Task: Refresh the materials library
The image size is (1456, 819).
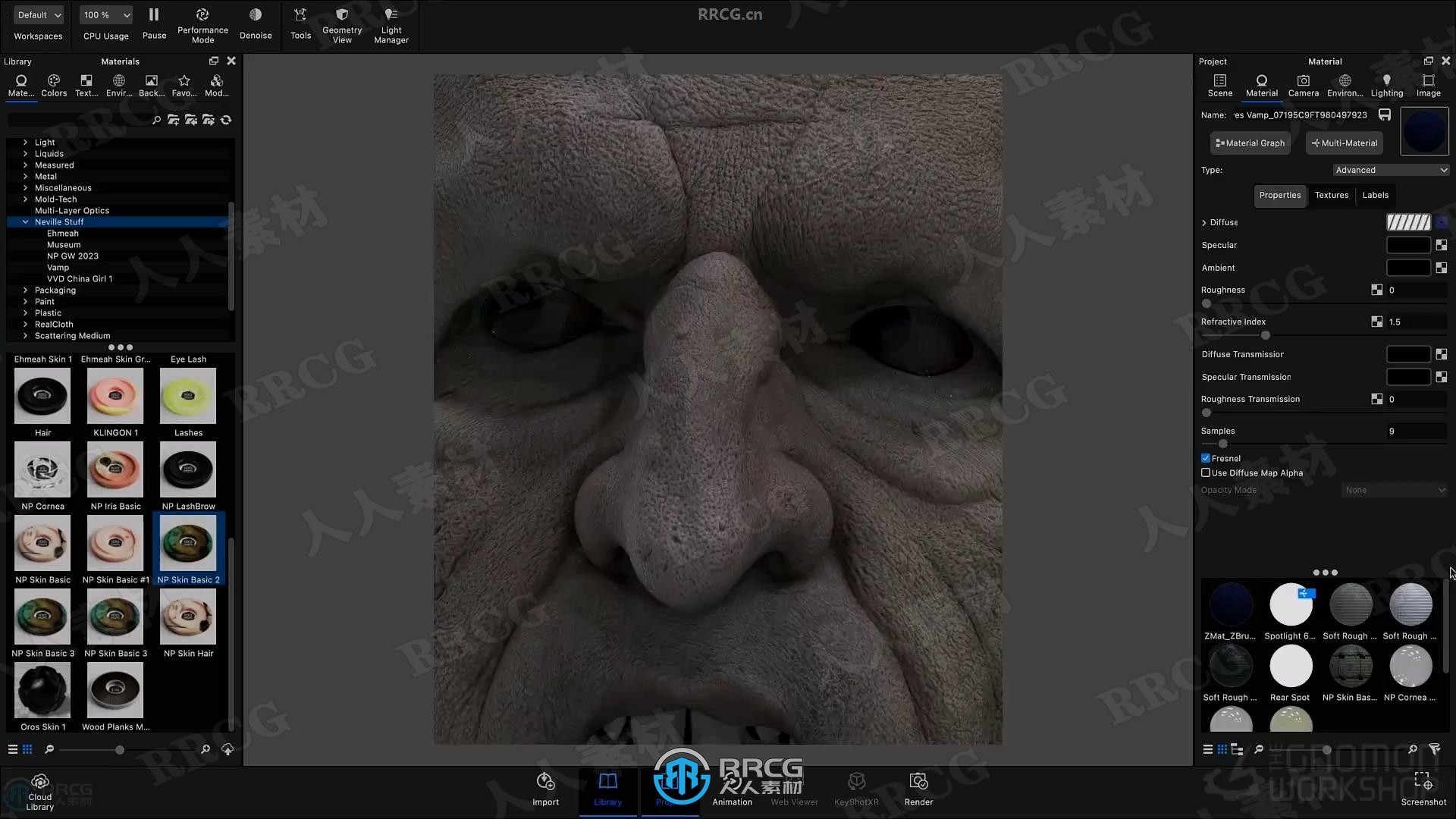Action: [226, 120]
